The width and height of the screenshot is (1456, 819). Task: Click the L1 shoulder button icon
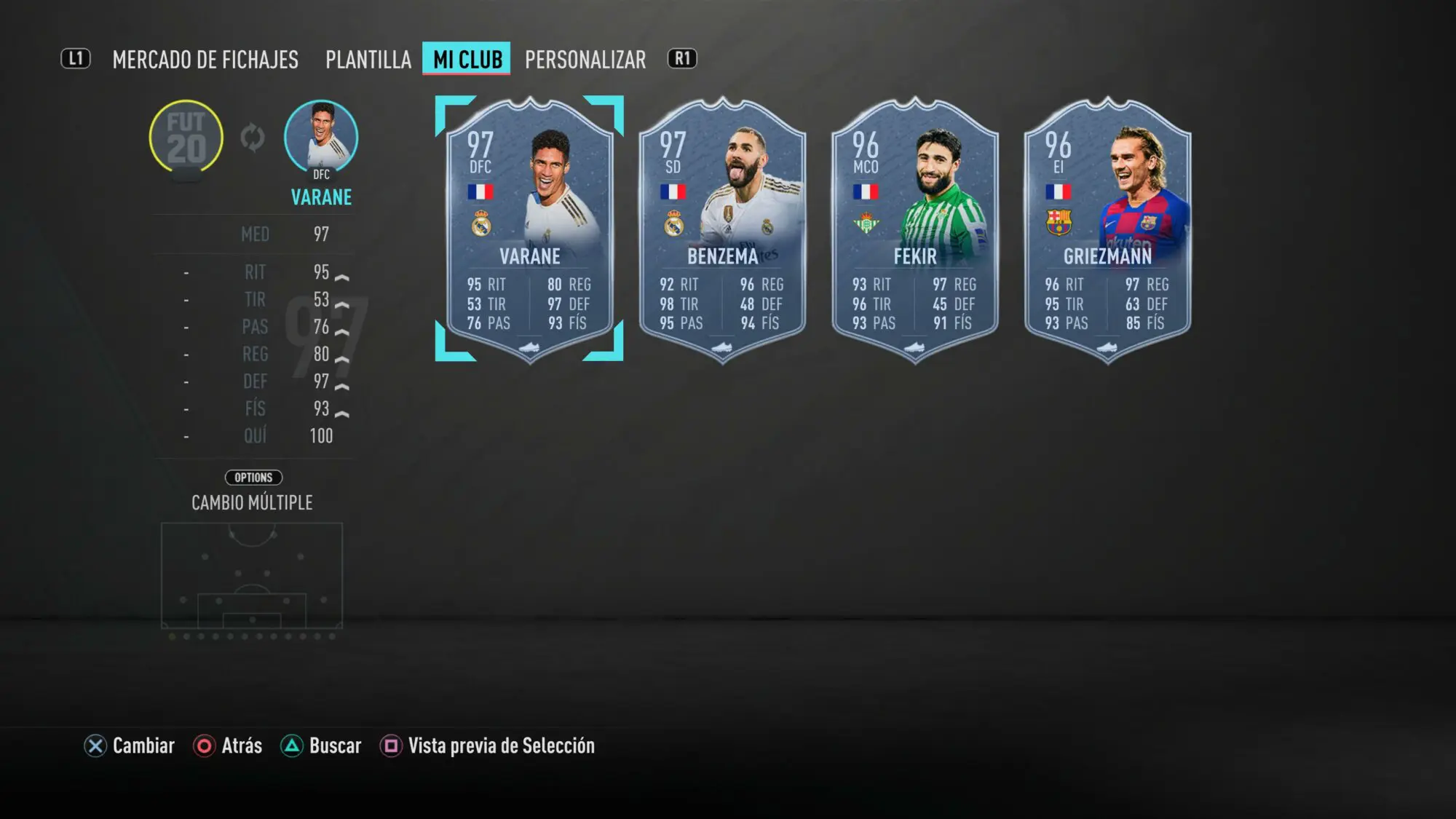pos(76,58)
